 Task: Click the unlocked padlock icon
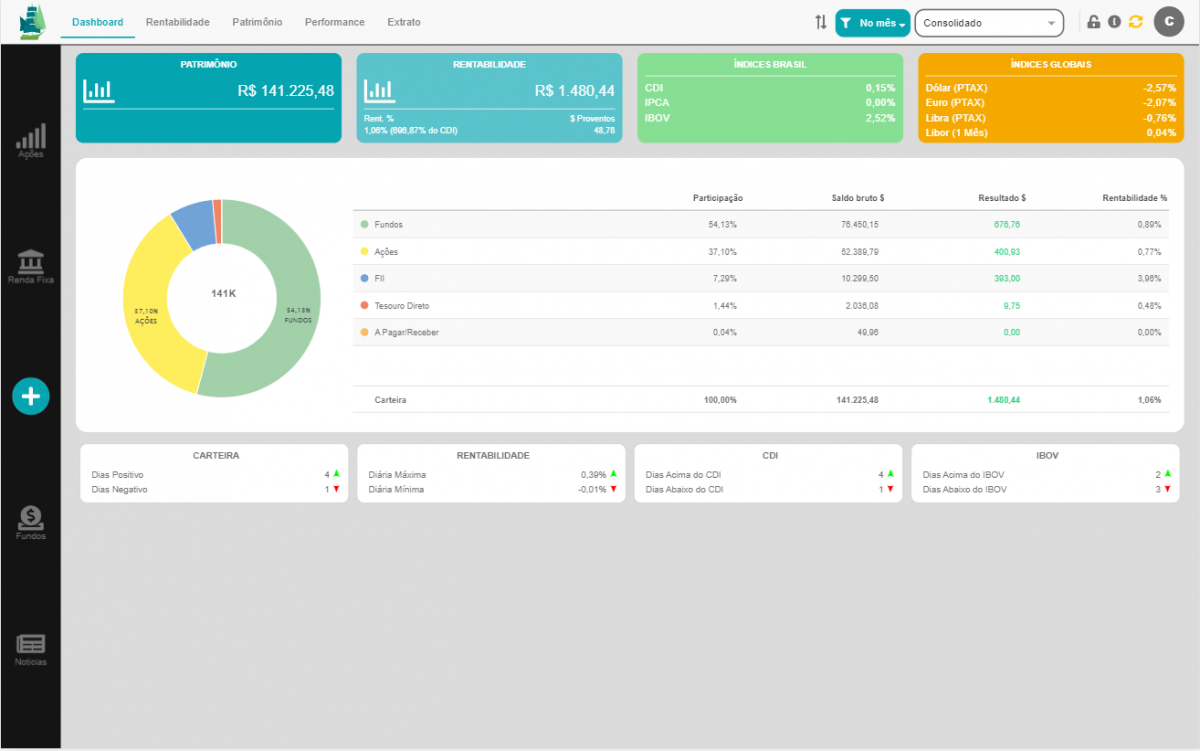(1094, 22)
